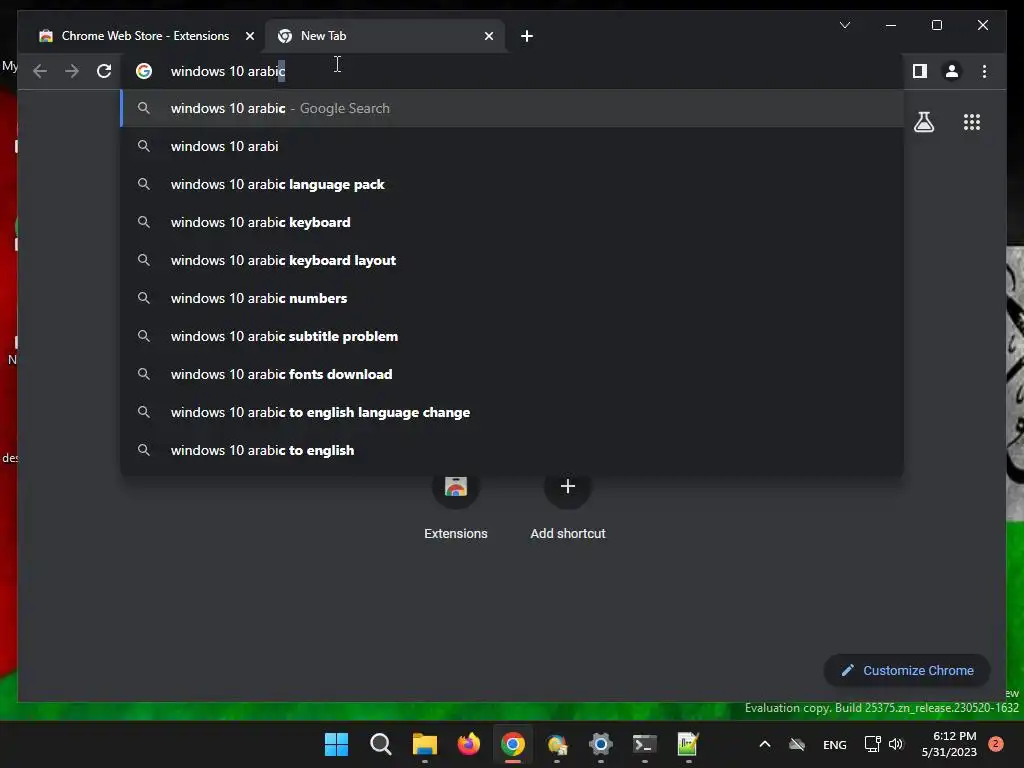1024x768 pixels.
Task: Open the Search Labs flask icon
Action: [924, 122]
